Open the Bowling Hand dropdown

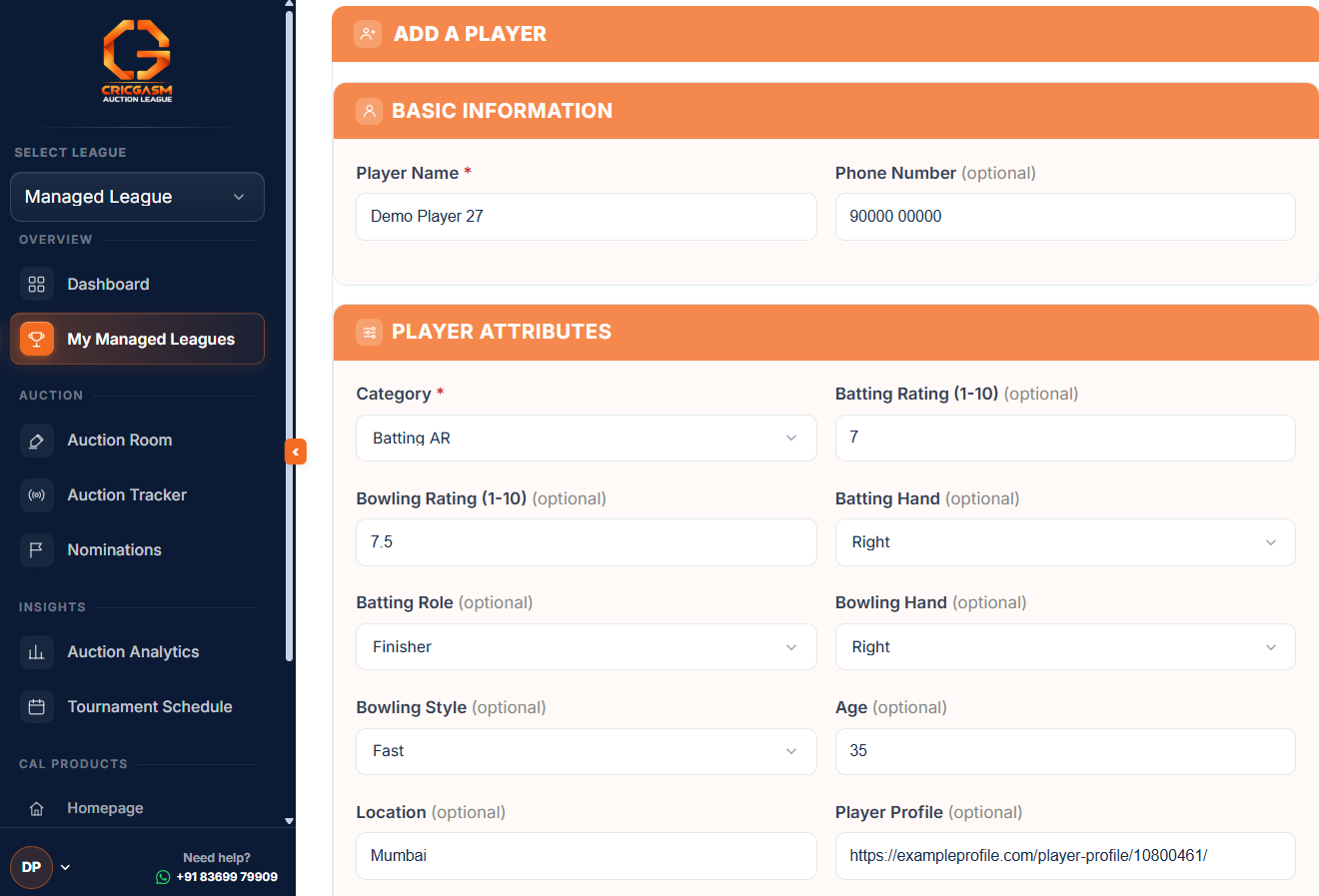click(x=1065, y=647)
